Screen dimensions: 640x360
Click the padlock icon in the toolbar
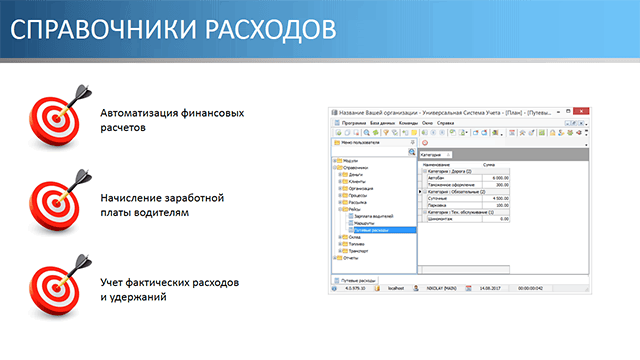click(552, 133)
